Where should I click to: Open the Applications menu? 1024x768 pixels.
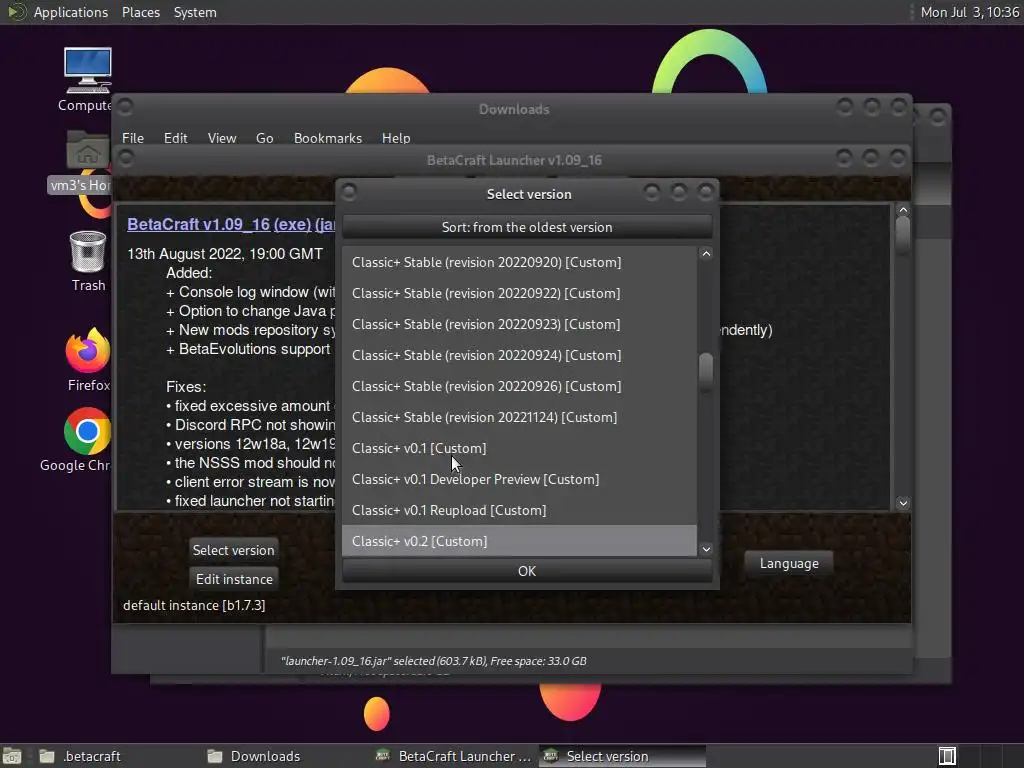tap(71, 12)
